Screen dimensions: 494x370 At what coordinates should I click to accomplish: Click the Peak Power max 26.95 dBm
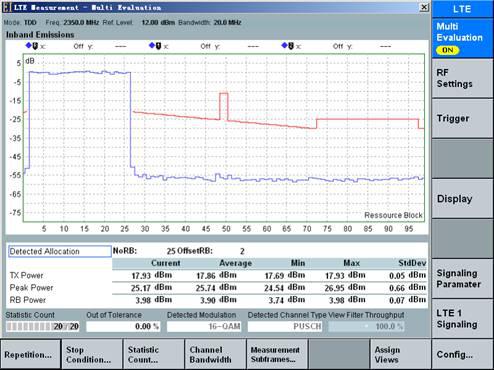(345, 287)
